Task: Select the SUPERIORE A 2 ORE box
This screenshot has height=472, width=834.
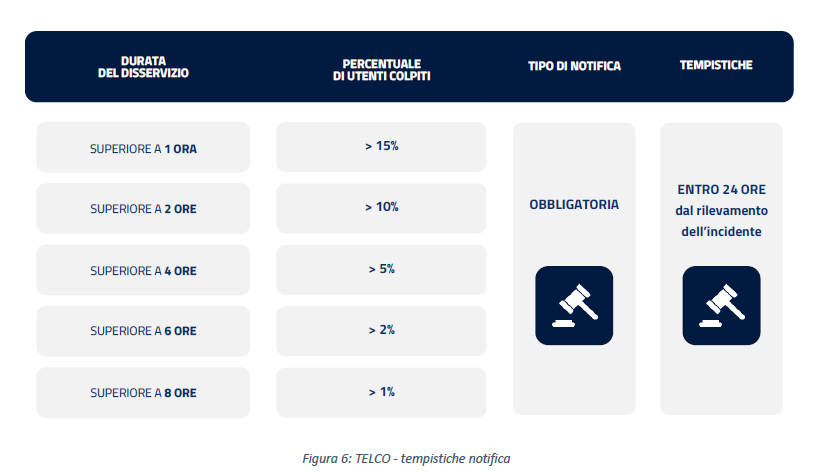Action: tap(143, 209)
